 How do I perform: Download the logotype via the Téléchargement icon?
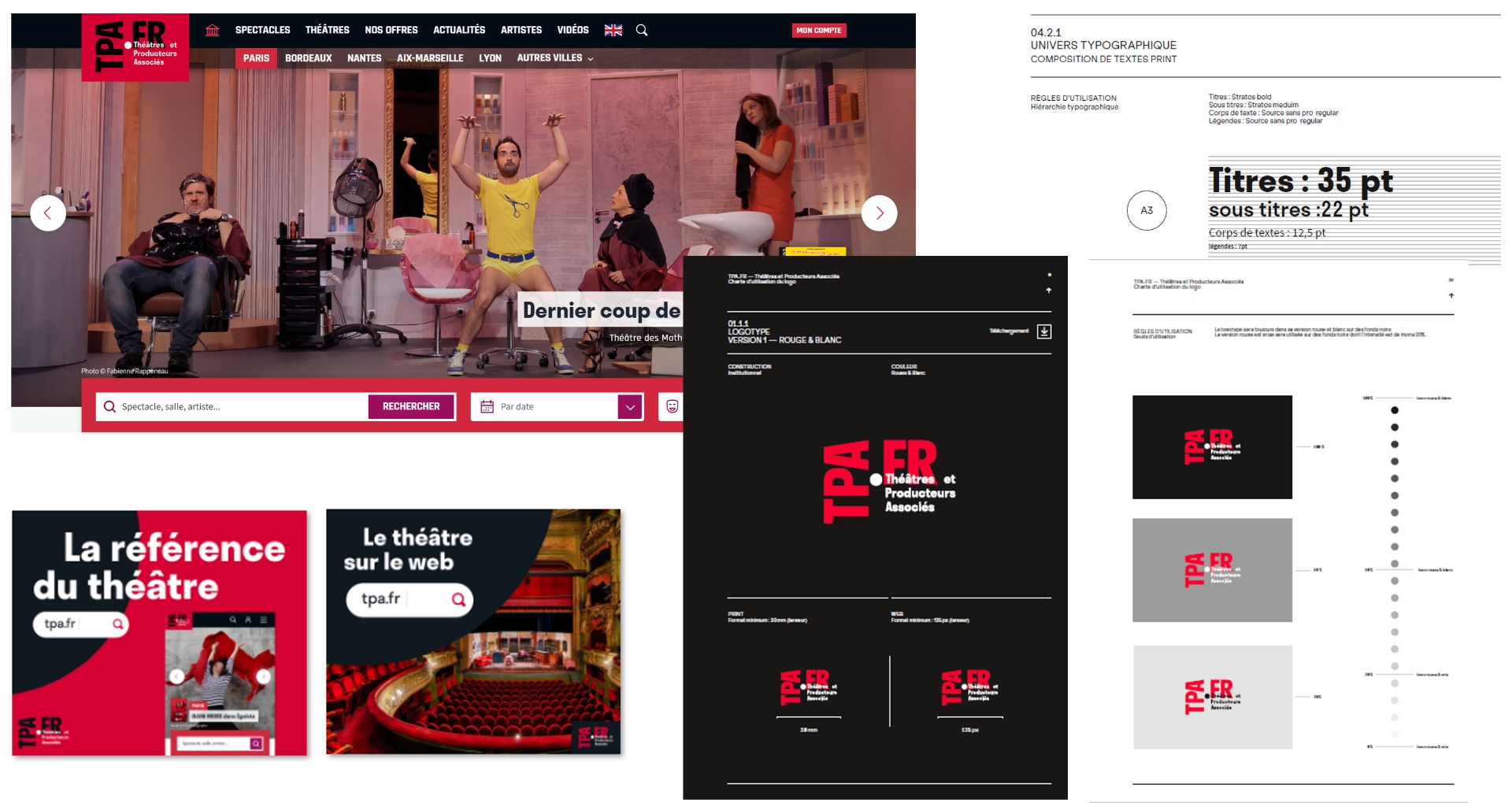pyautogui.click(x=1044, y=331)
